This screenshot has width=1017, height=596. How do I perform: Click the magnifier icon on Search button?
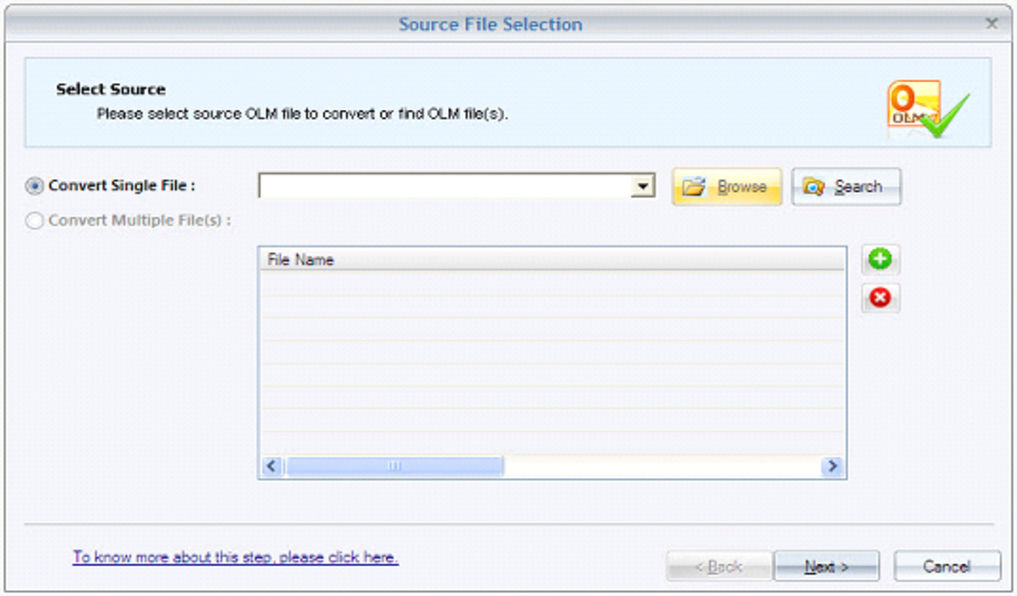tap(813, 187)
